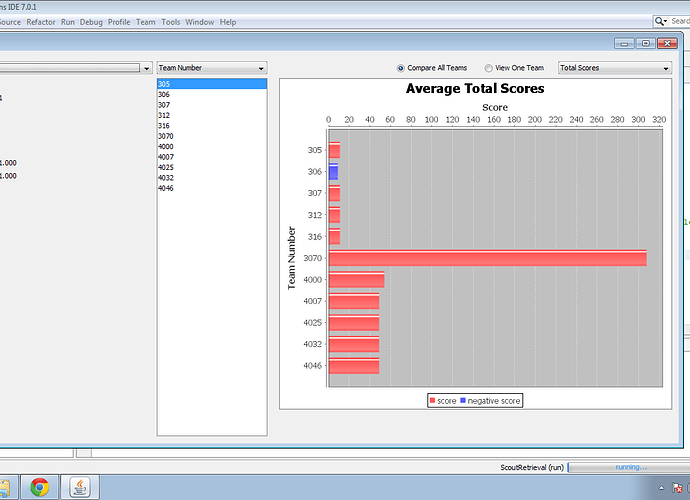Image resolution: width=690 pixels, height=500 pixels.
Task: Click the ScoutRetrieval (run) status label
Action: pyautogui.click(x=532, y=467)
